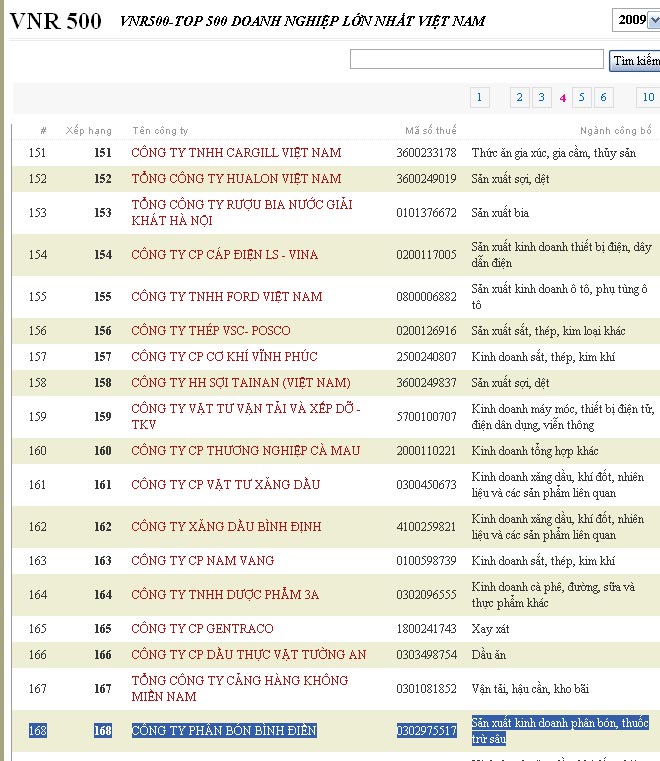Go to page 1 of results
The height and width of the screenshot is (761, 660).
[479, 97]
